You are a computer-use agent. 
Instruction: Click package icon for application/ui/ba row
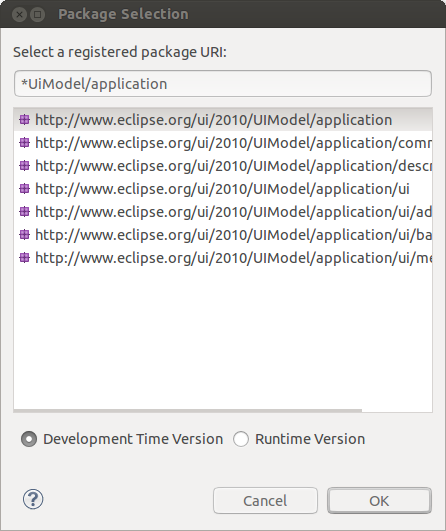[24, 235]
